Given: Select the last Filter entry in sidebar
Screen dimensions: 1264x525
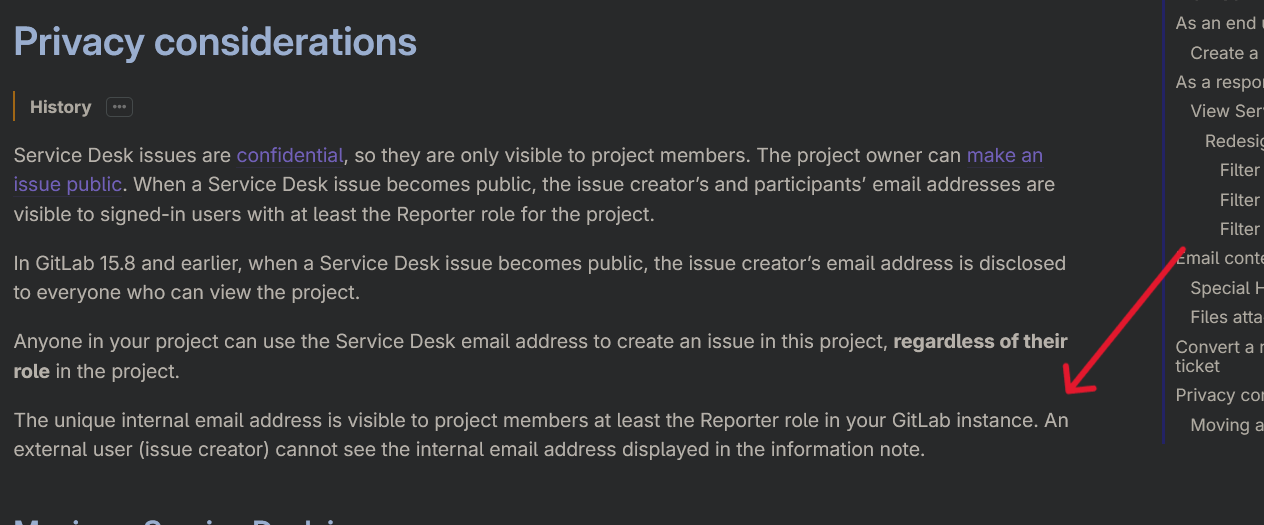Looking at the screenshot, I should pyautogui.click(x=1240, y=228).
